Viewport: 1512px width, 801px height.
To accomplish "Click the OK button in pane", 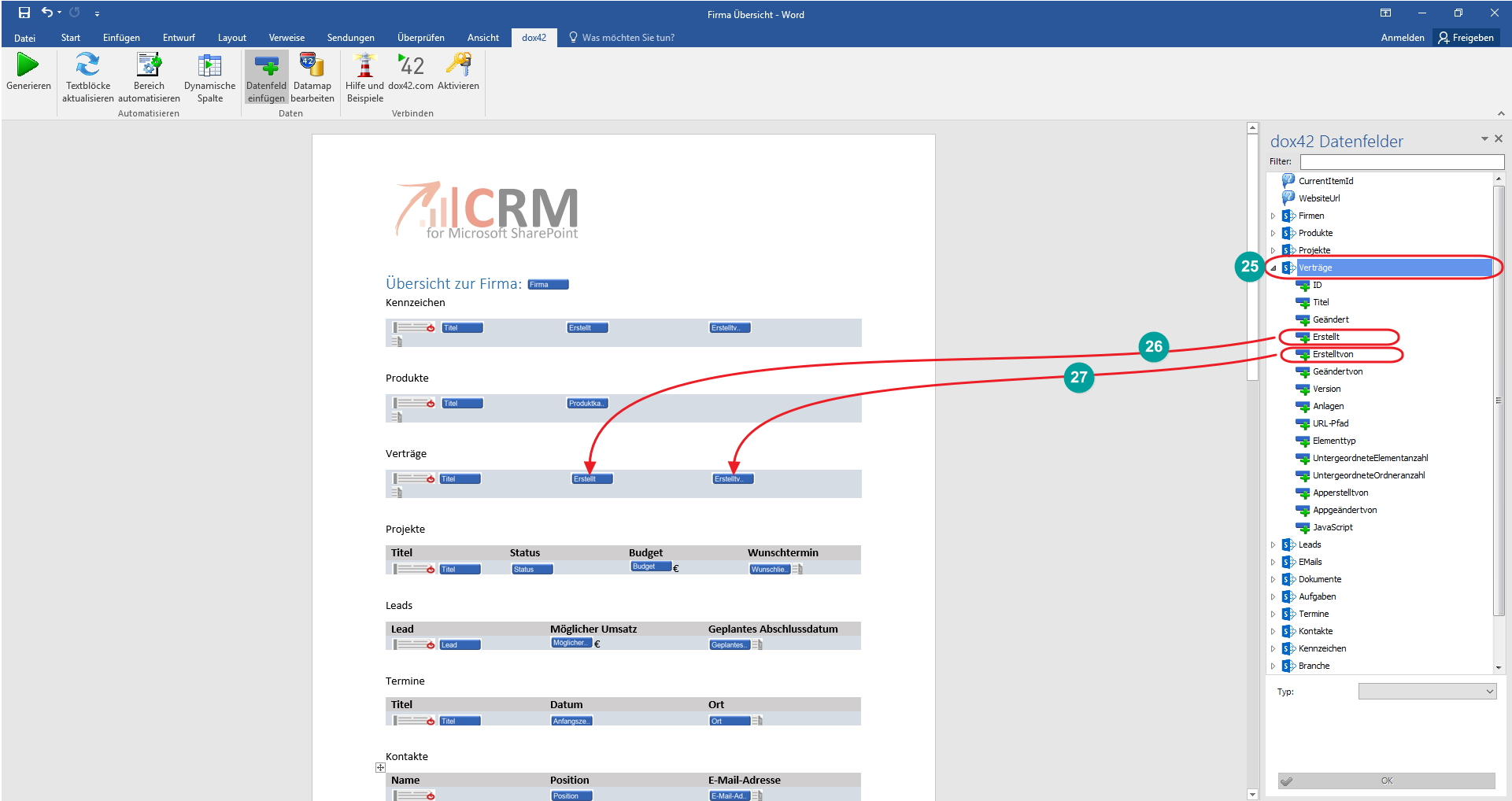I will (1386, 781).
